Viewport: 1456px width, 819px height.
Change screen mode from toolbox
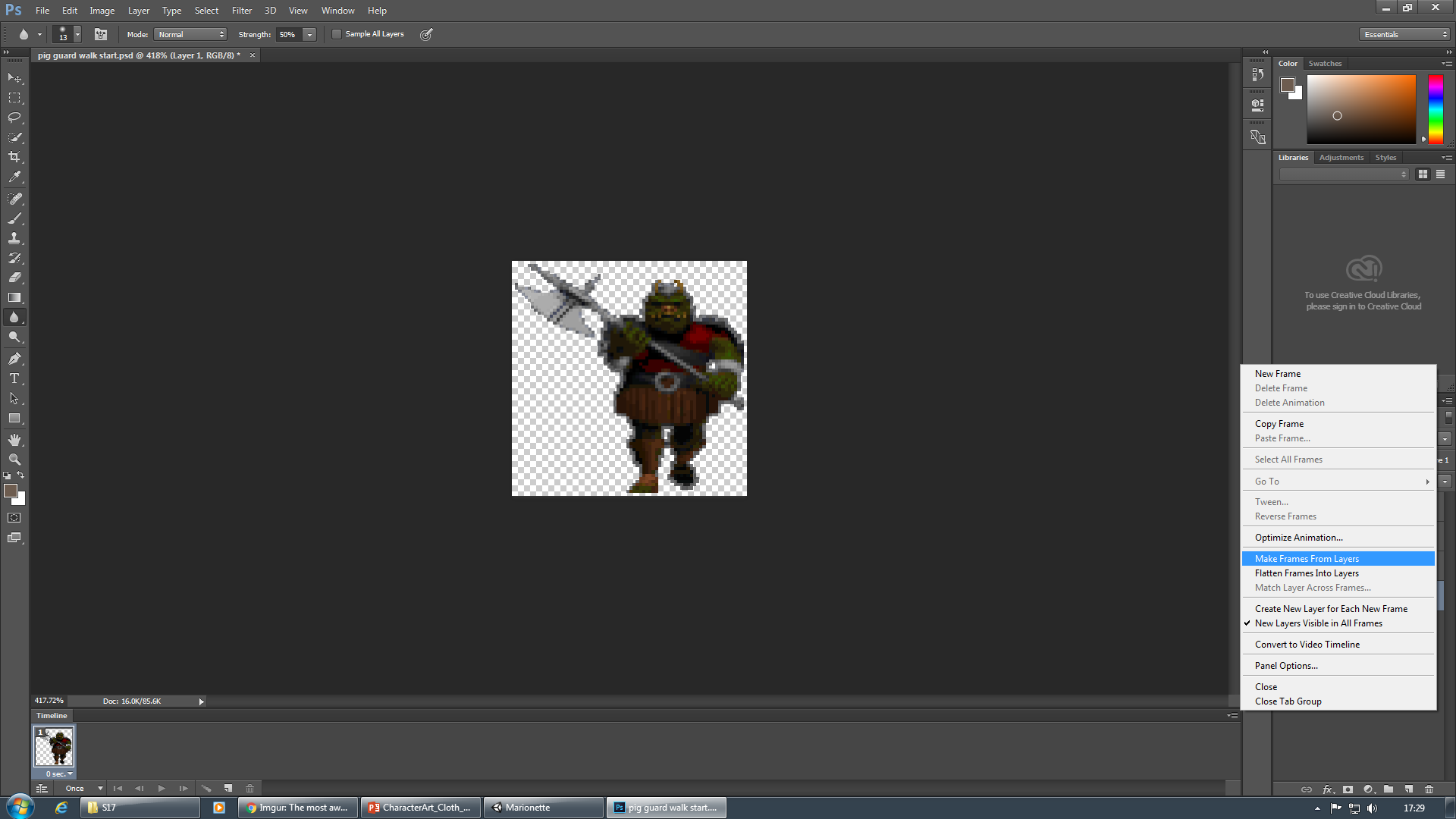[14, 538]
